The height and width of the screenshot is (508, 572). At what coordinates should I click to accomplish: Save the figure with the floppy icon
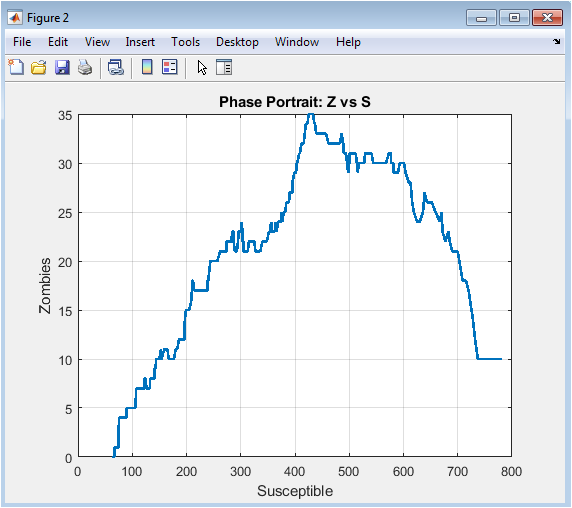tap(62, 67)
